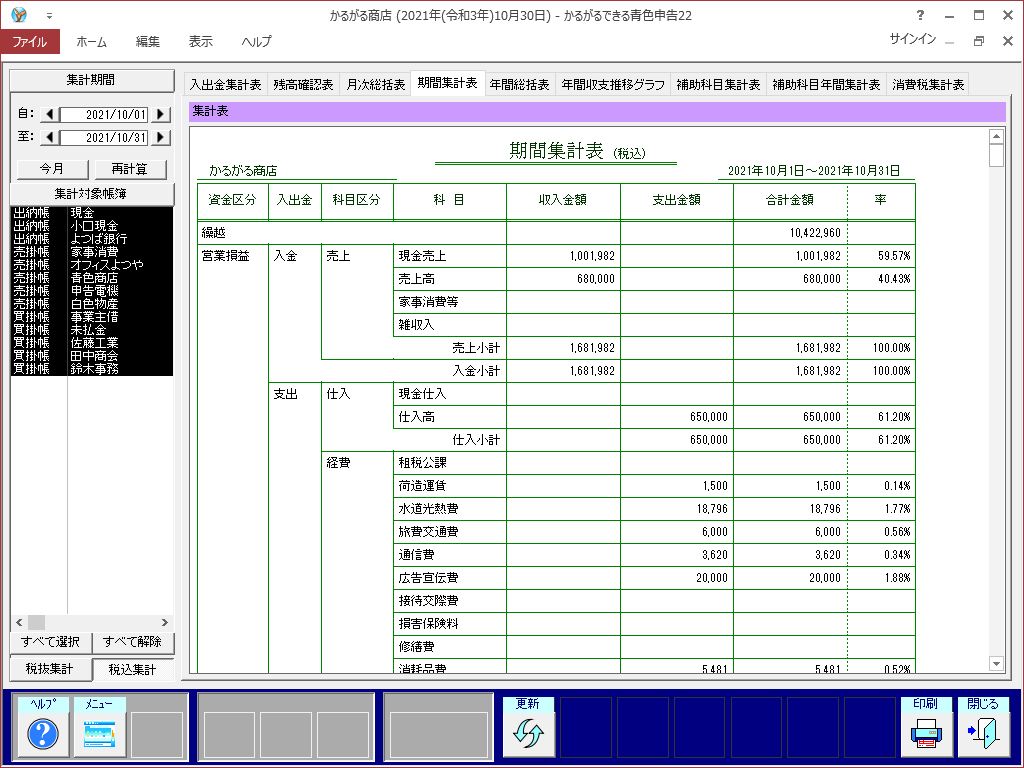Switch to the 年間総括表 tab
Image resolution: width=1024 pixels, height=768 pixels.
point(520,85)
